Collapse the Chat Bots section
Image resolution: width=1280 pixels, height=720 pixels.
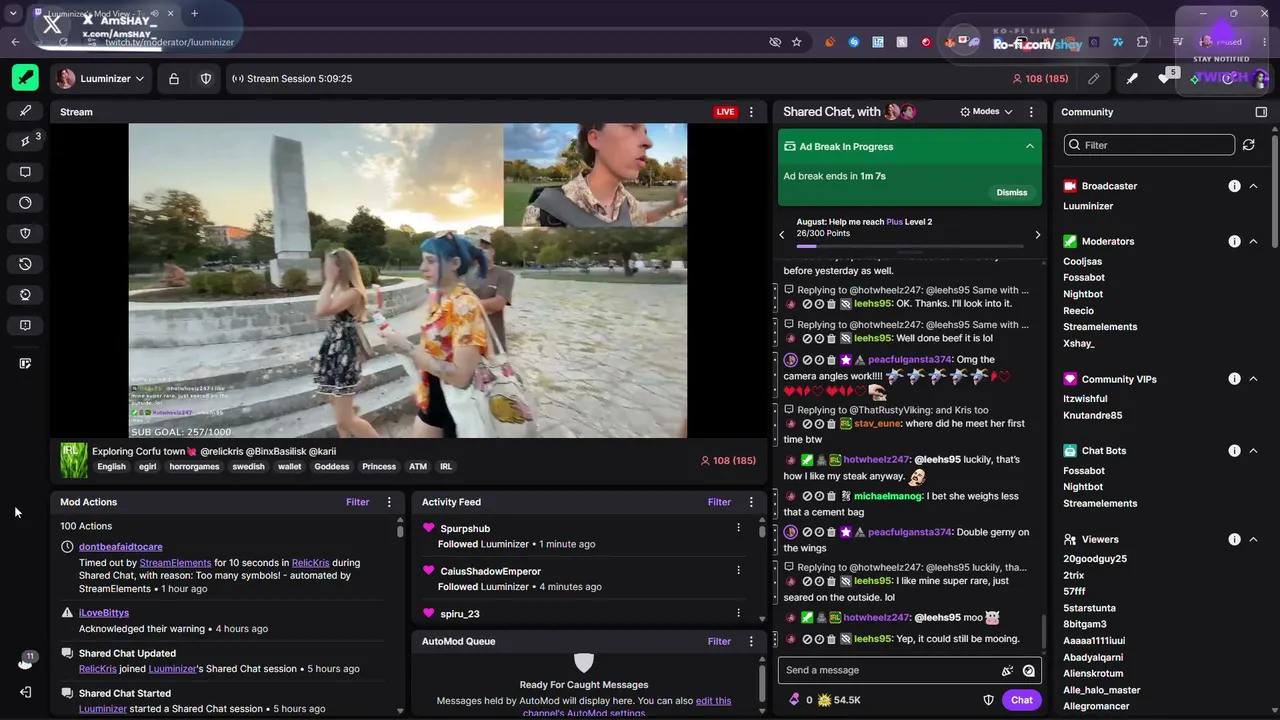[x=1254, y=450]
